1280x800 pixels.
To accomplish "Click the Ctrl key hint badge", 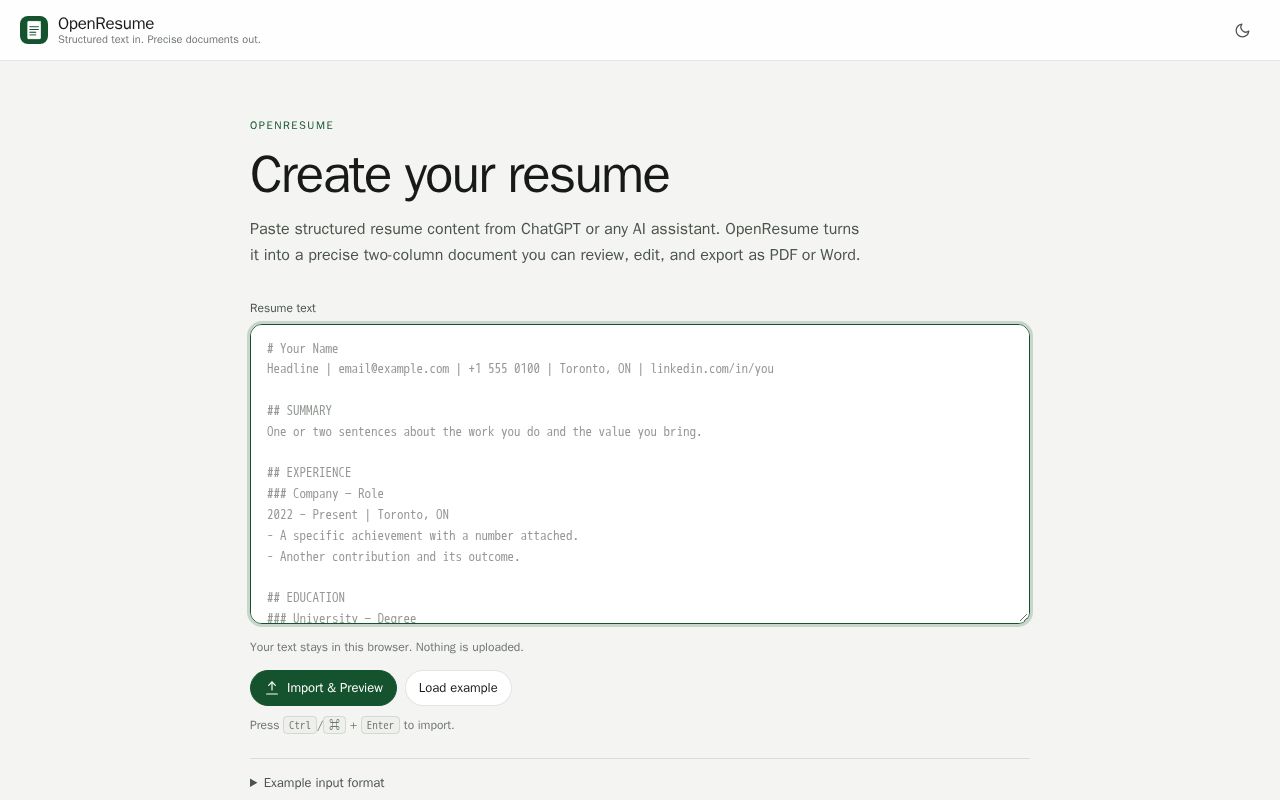I will (x=300, y=725).
